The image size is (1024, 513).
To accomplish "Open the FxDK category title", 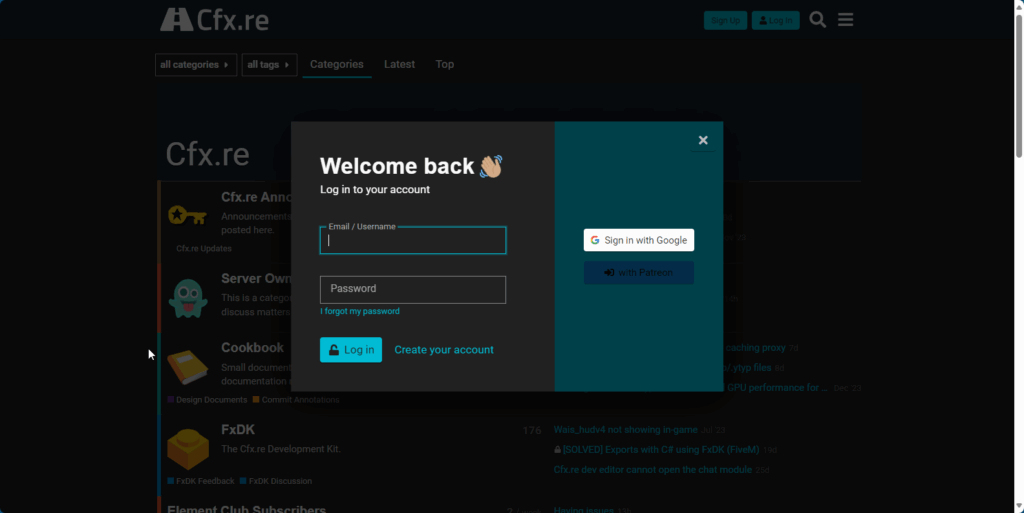I will click(x=238, y=429).
